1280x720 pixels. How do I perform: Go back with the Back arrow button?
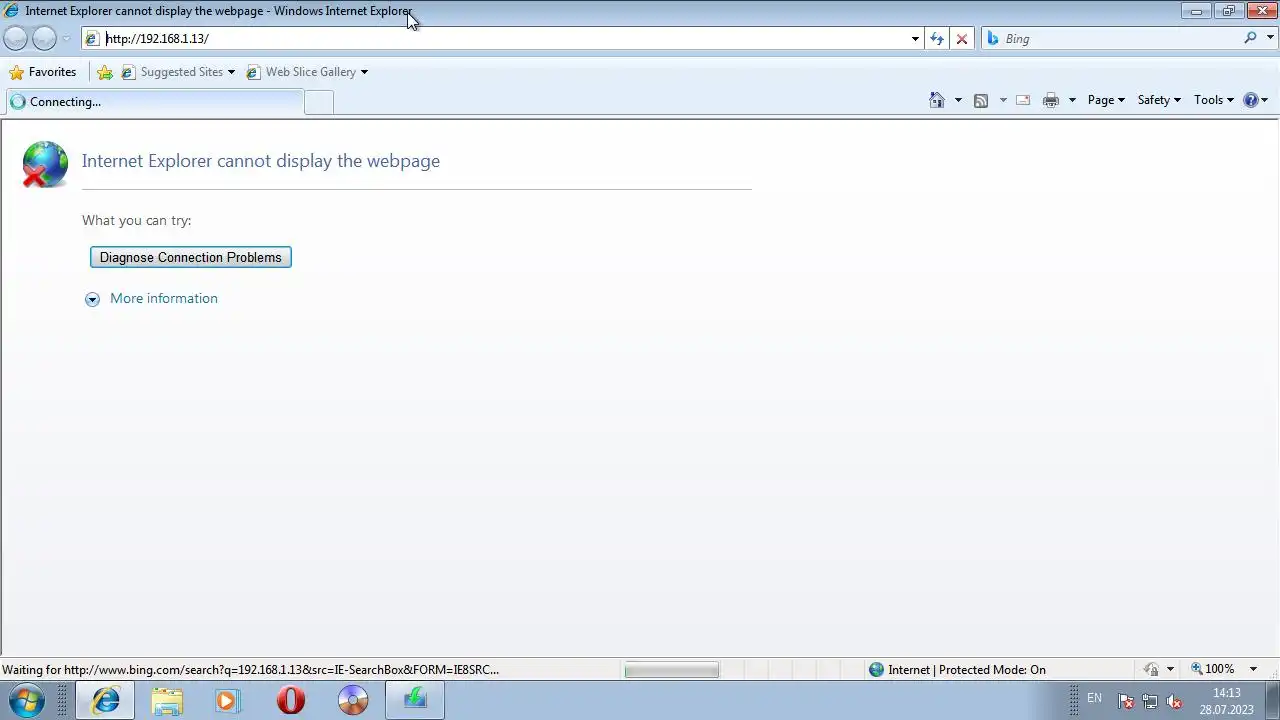15,38
